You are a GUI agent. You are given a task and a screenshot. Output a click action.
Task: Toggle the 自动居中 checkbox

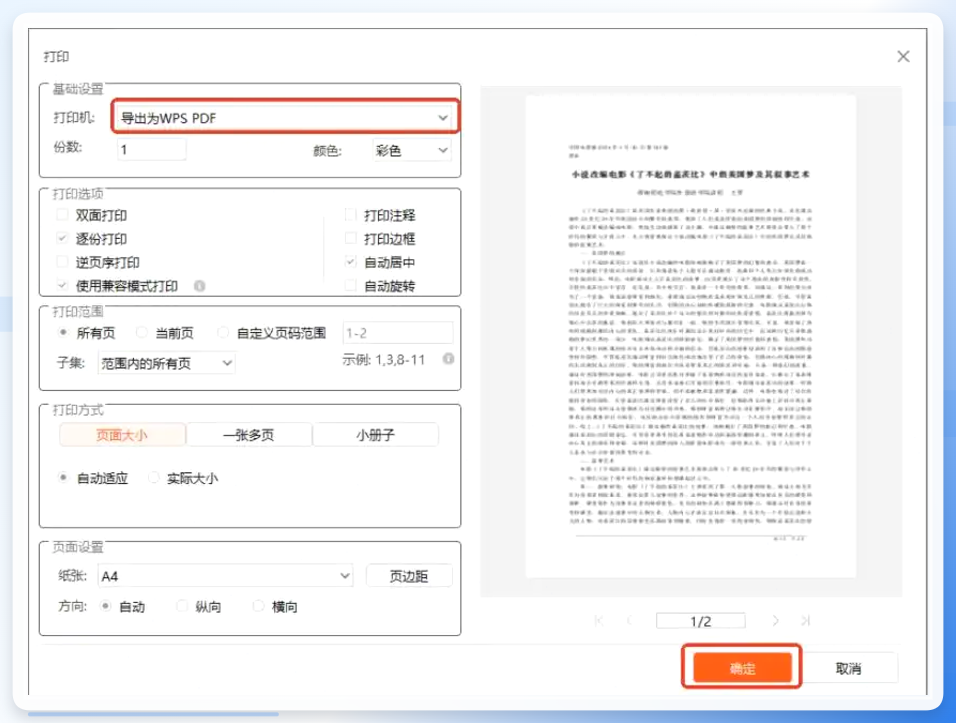point(351,262)
